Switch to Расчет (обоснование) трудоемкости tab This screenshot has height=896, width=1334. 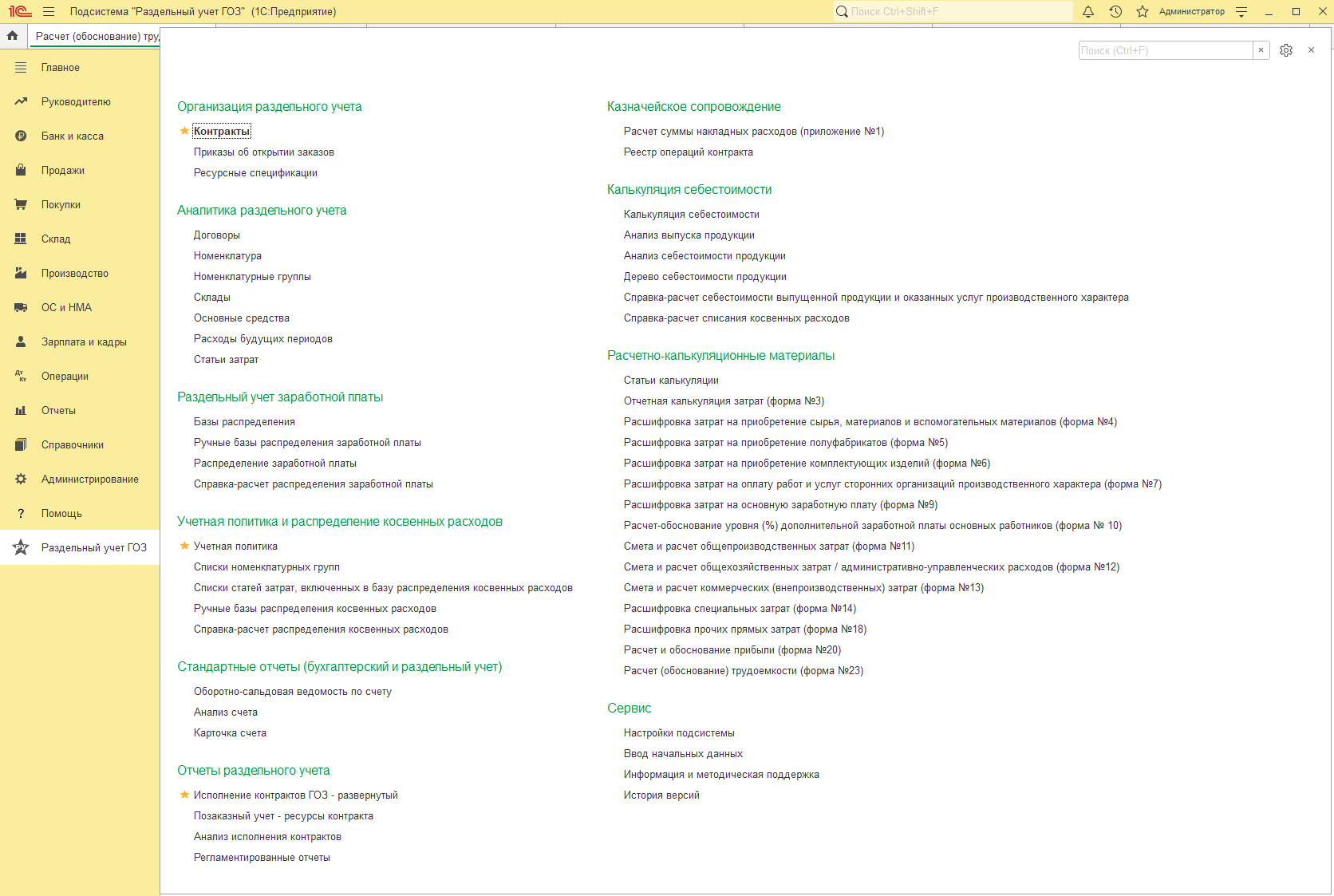click(96, 36)
